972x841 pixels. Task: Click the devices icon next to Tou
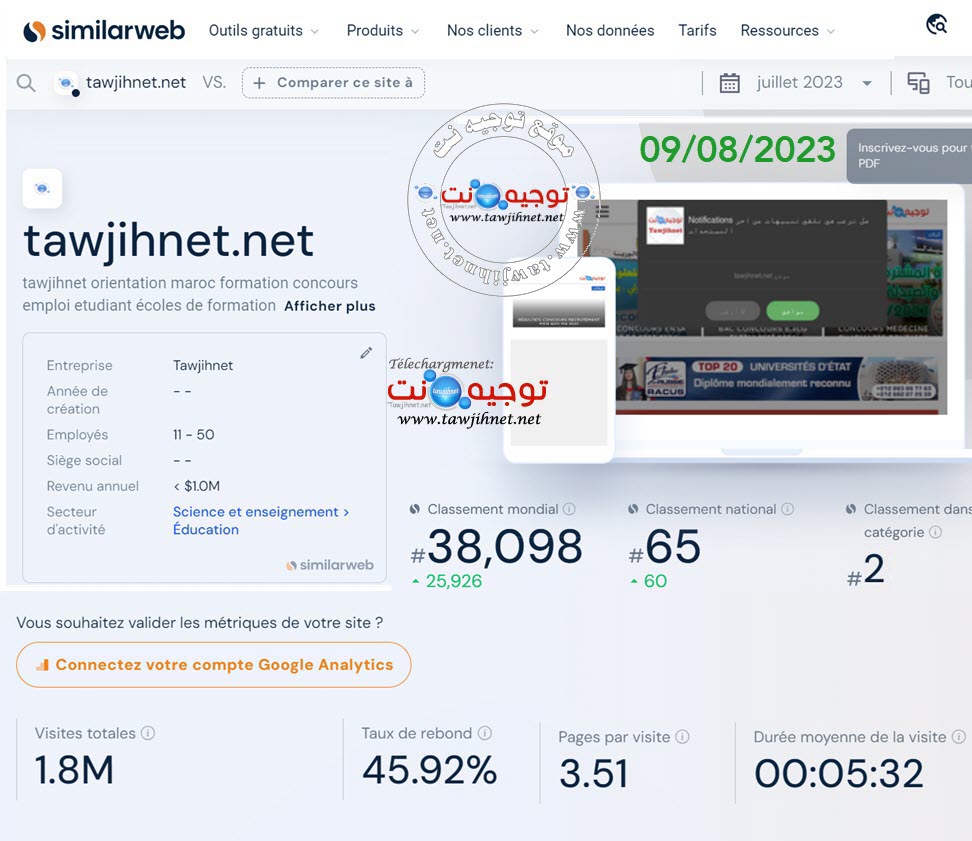tap(918, 82)
